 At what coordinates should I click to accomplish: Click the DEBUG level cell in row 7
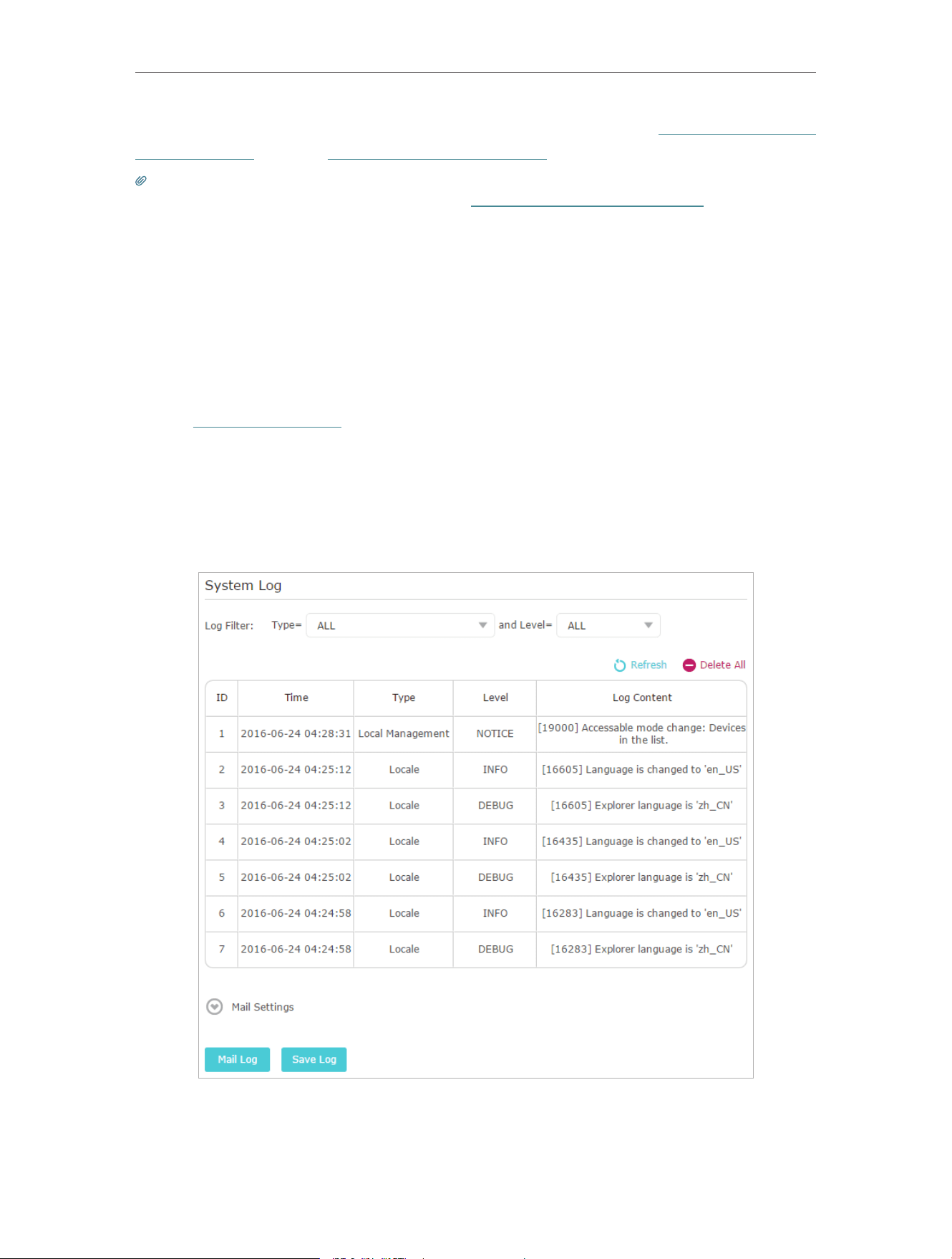[495, 948]
